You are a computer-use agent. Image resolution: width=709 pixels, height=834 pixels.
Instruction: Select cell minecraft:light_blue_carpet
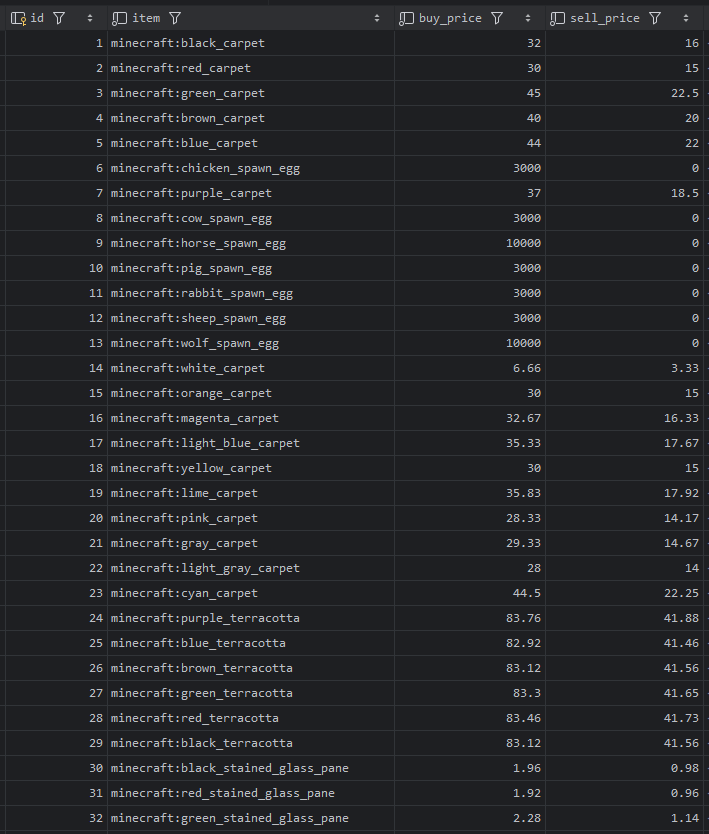click(251, 443)
